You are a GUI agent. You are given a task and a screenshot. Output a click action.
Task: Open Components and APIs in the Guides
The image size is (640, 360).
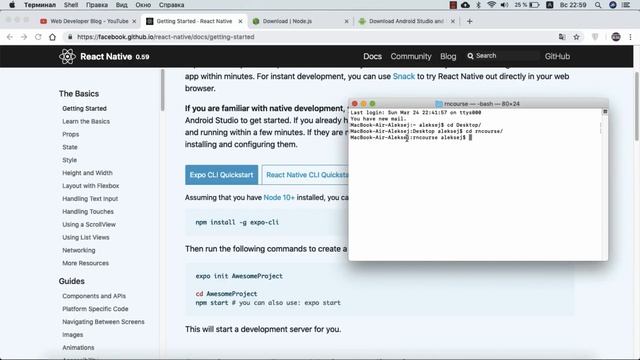[94, 296]
